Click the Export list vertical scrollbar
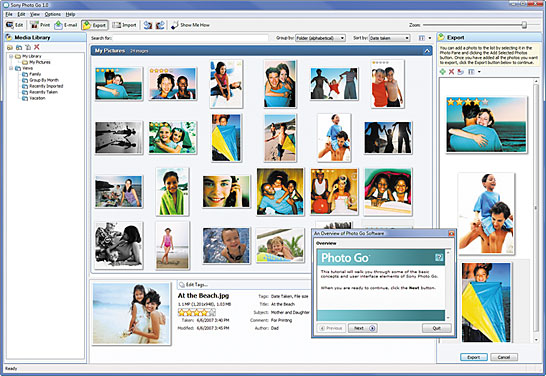 pyautogui.click(x=536, y=209)
